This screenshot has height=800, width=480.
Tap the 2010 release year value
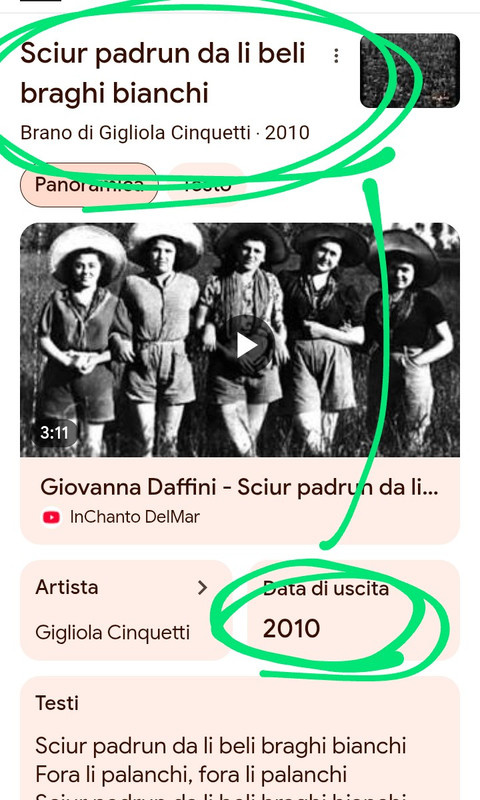[x=291, y=628]
